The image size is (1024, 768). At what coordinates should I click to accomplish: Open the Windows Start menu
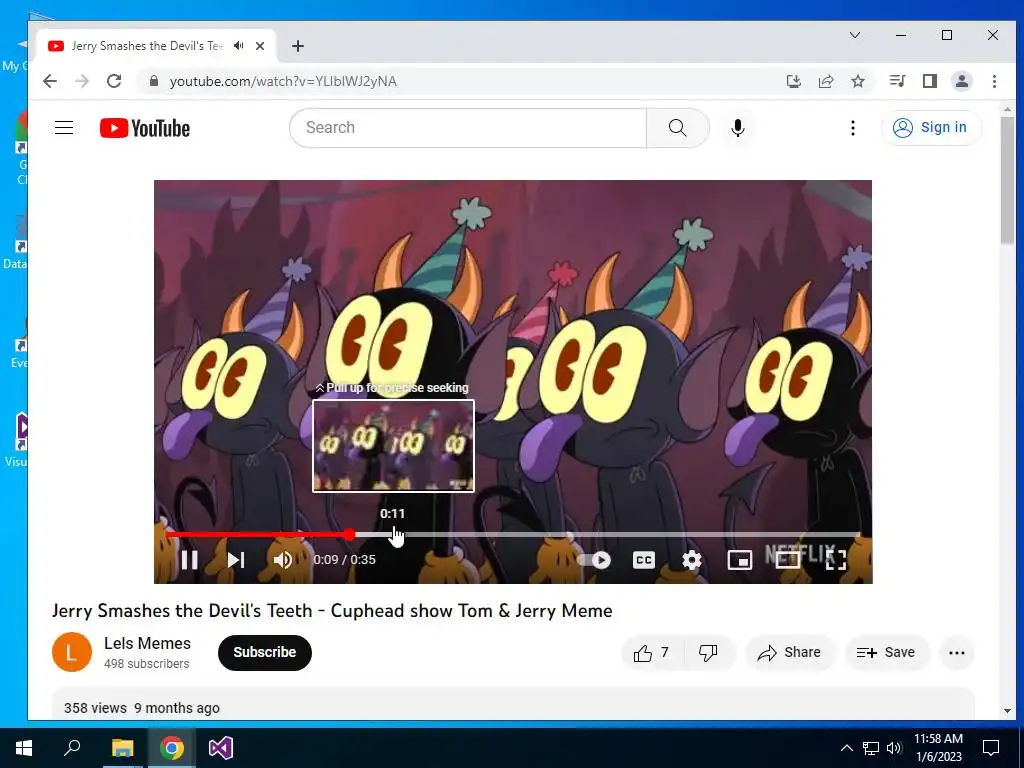coord(24,748)
